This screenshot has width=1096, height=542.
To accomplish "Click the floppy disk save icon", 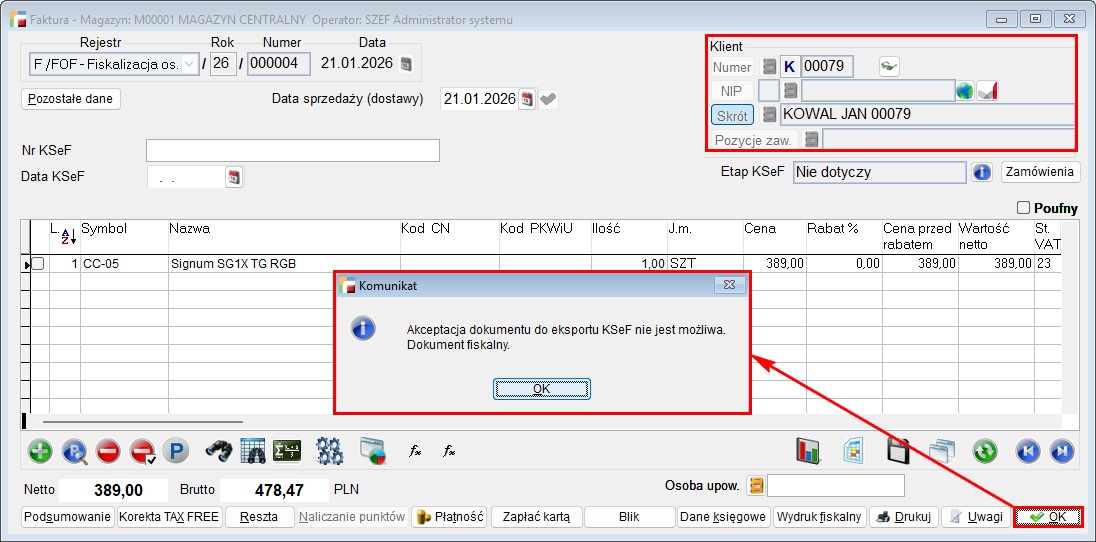I will [898, 451].
